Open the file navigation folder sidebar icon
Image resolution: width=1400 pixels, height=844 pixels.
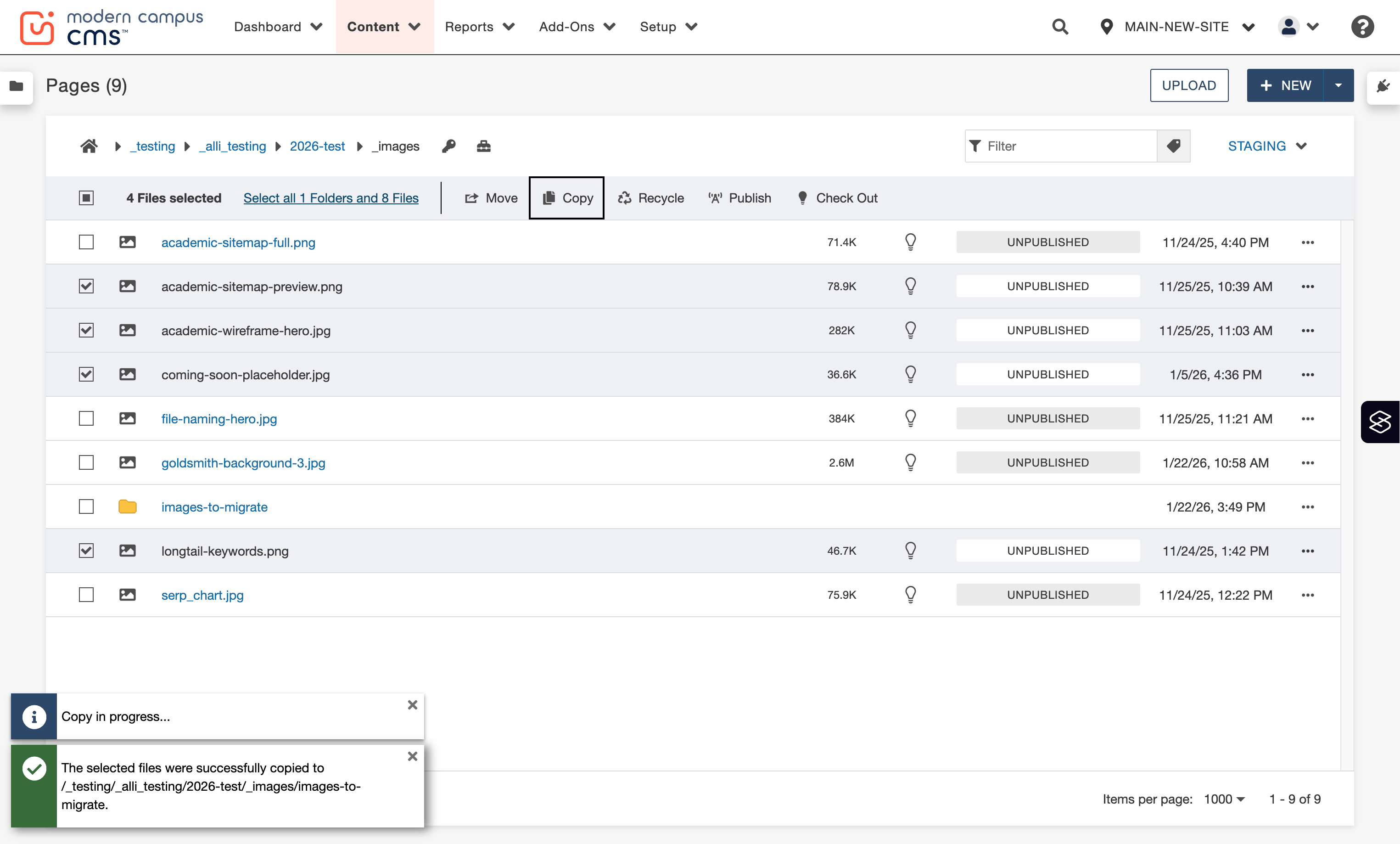point(17,86)
